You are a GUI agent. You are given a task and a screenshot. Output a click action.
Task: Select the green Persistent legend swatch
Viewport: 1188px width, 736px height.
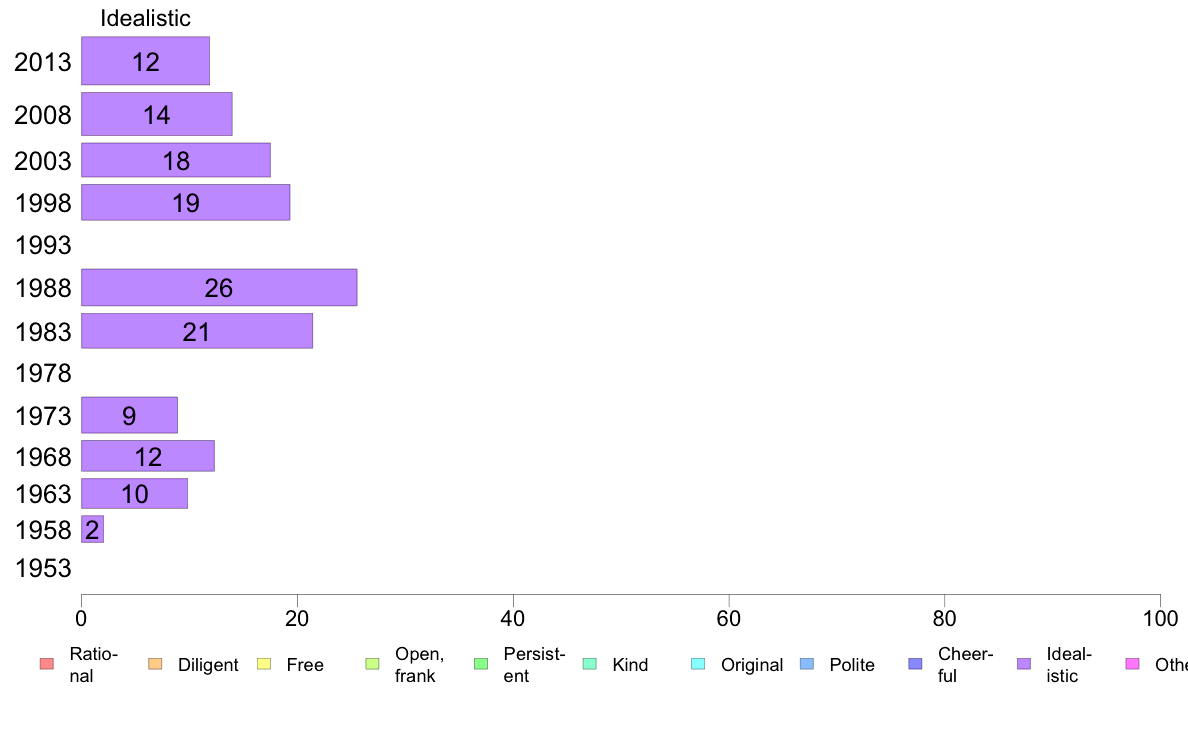481,664
